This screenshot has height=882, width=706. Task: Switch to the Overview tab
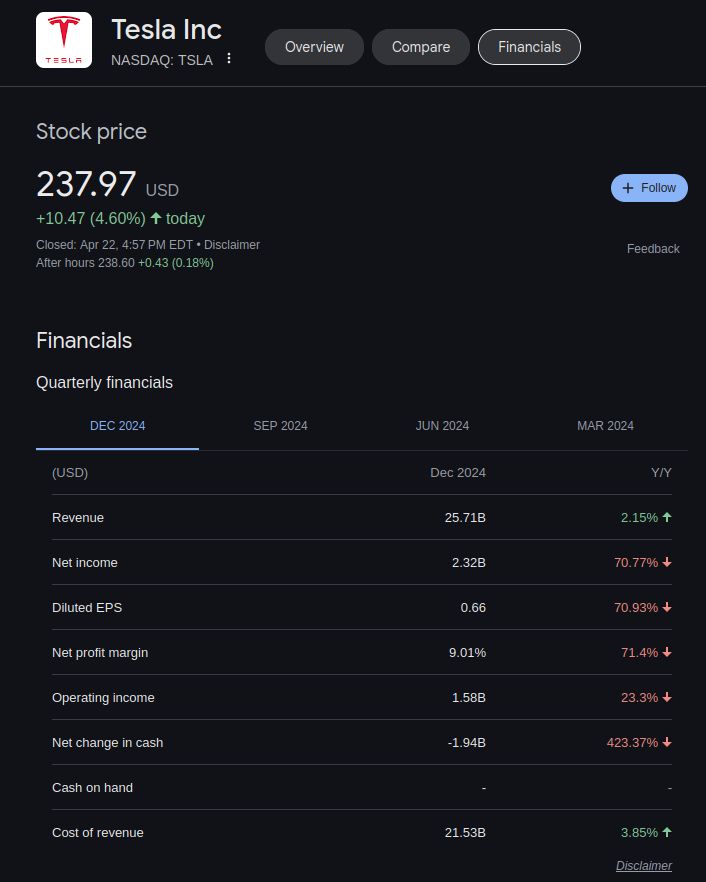click(314, 46)
